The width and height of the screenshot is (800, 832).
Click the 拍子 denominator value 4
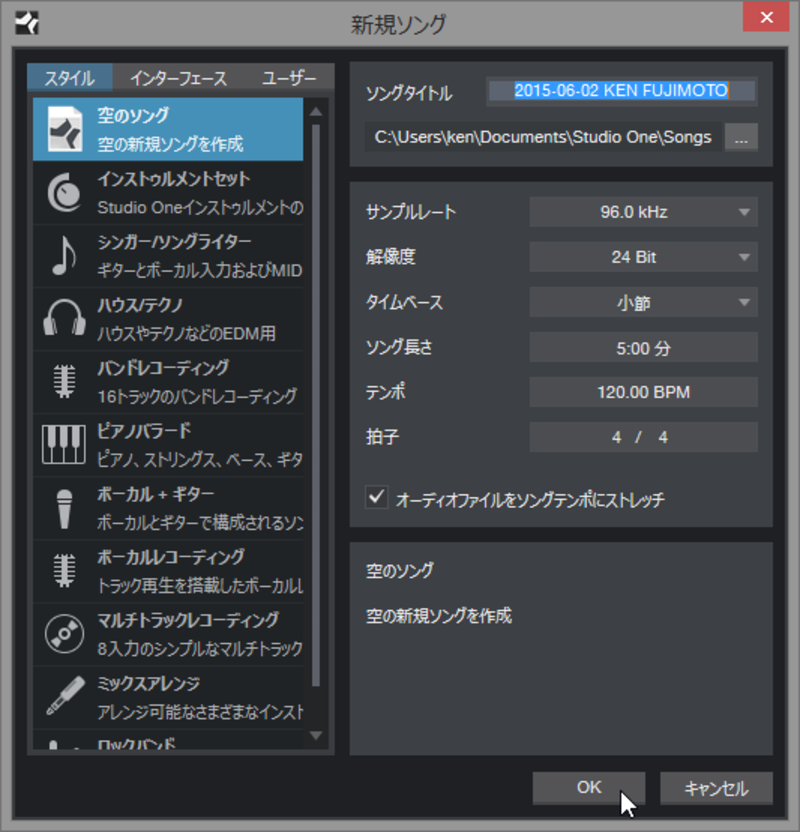663,437
